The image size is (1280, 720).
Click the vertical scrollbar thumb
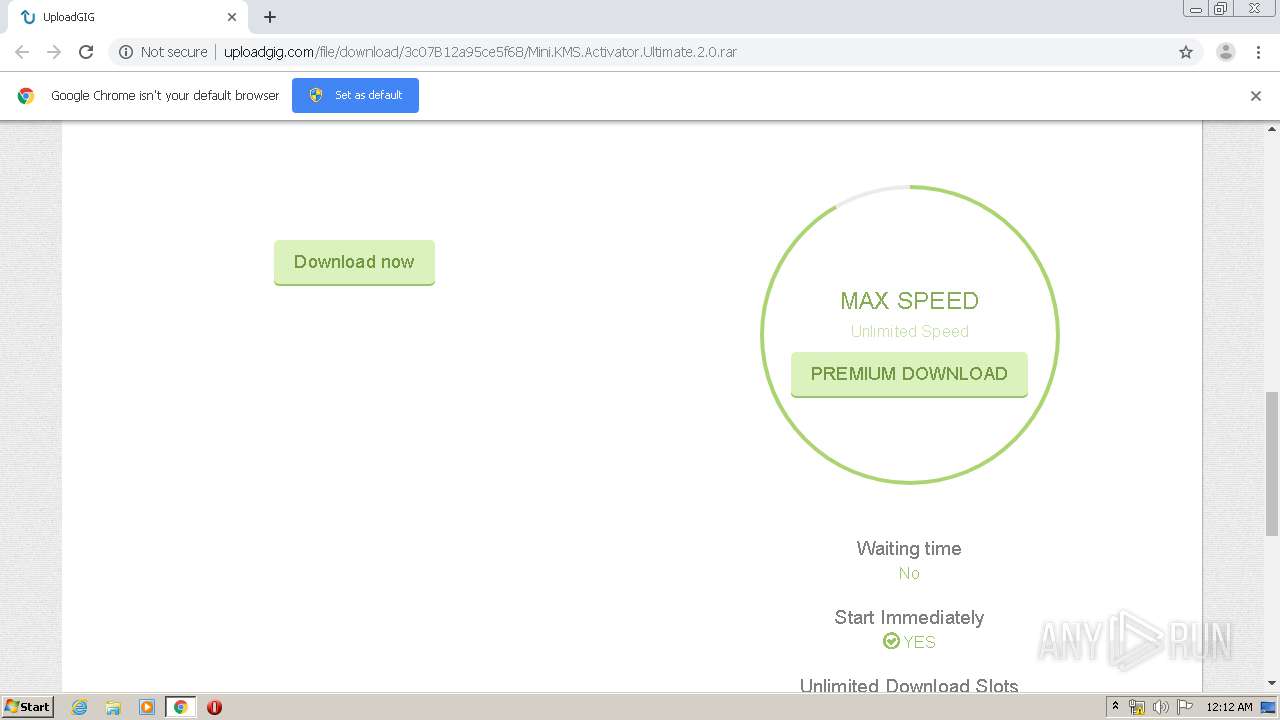[1272, 465]
